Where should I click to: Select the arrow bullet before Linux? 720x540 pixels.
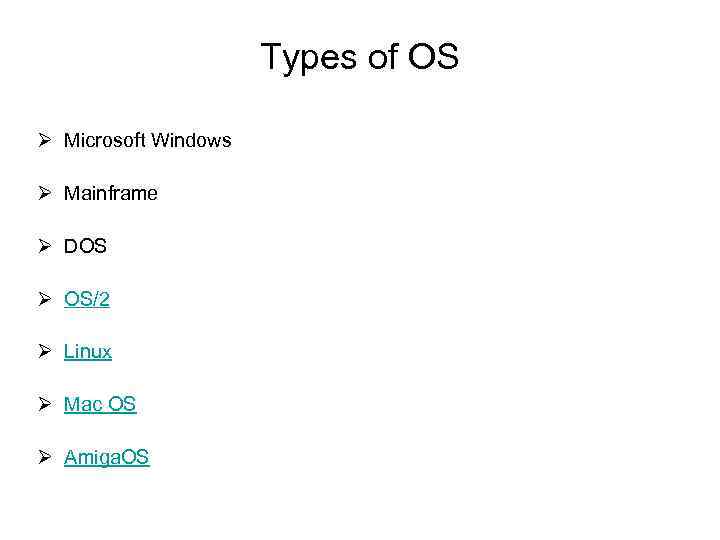[47, 352]
